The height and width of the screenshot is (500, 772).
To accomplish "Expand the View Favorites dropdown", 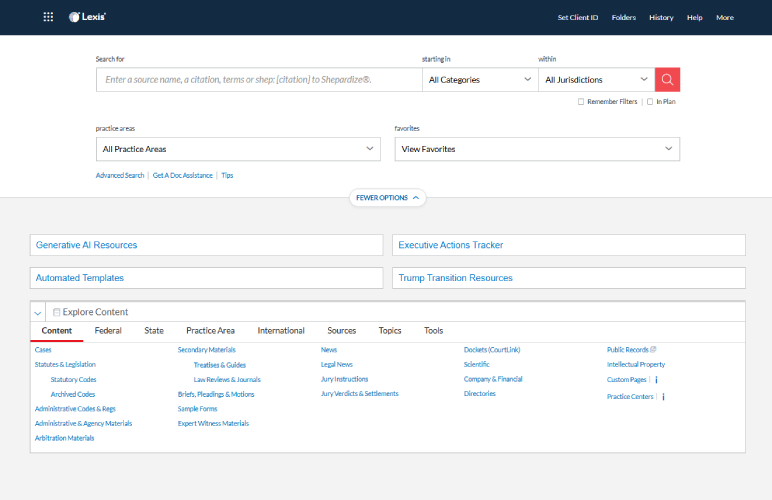I will 537,149.
